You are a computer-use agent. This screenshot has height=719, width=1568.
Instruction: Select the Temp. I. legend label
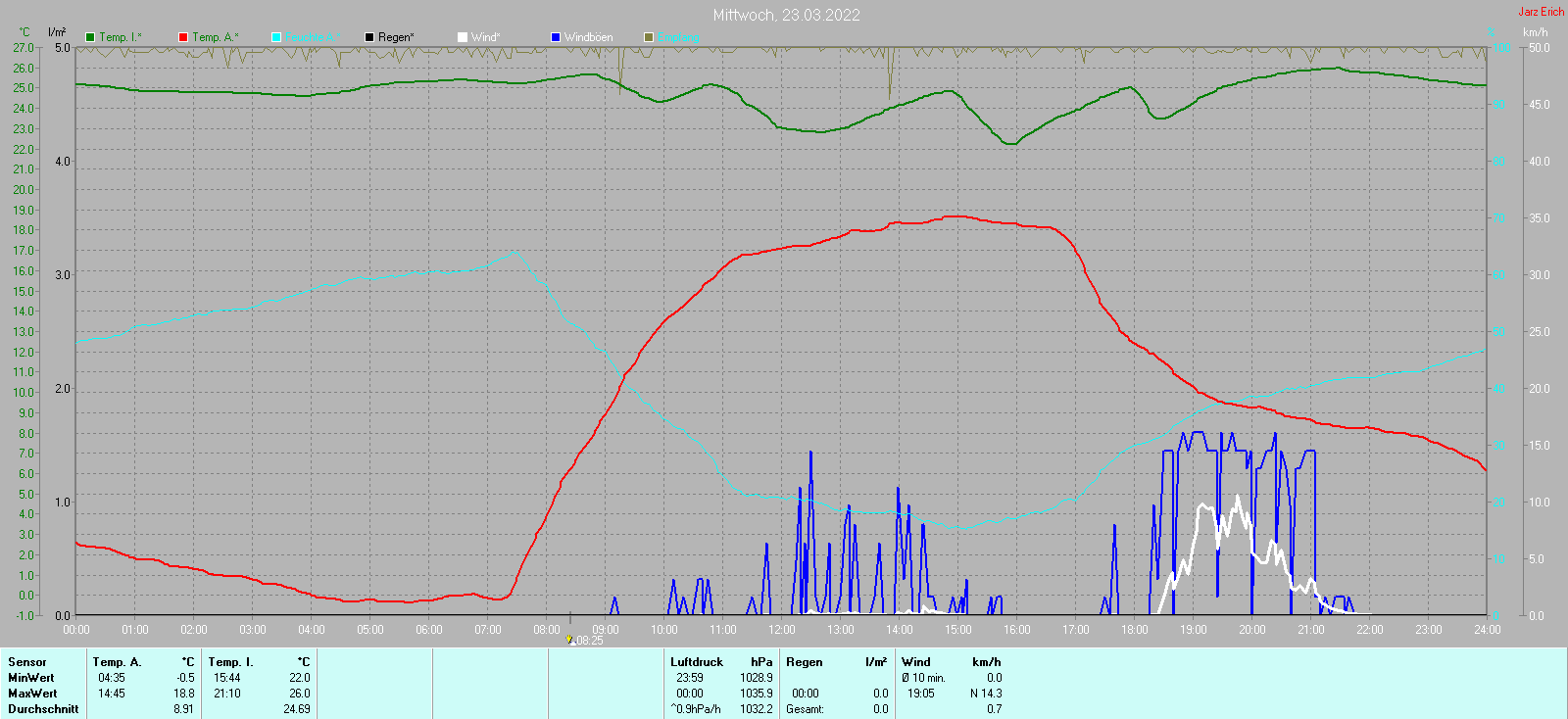(120, 37)
